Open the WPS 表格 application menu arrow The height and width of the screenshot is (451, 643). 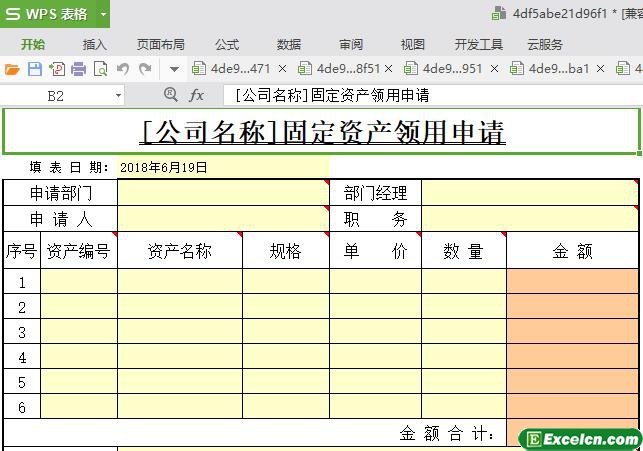pos(102,14)
